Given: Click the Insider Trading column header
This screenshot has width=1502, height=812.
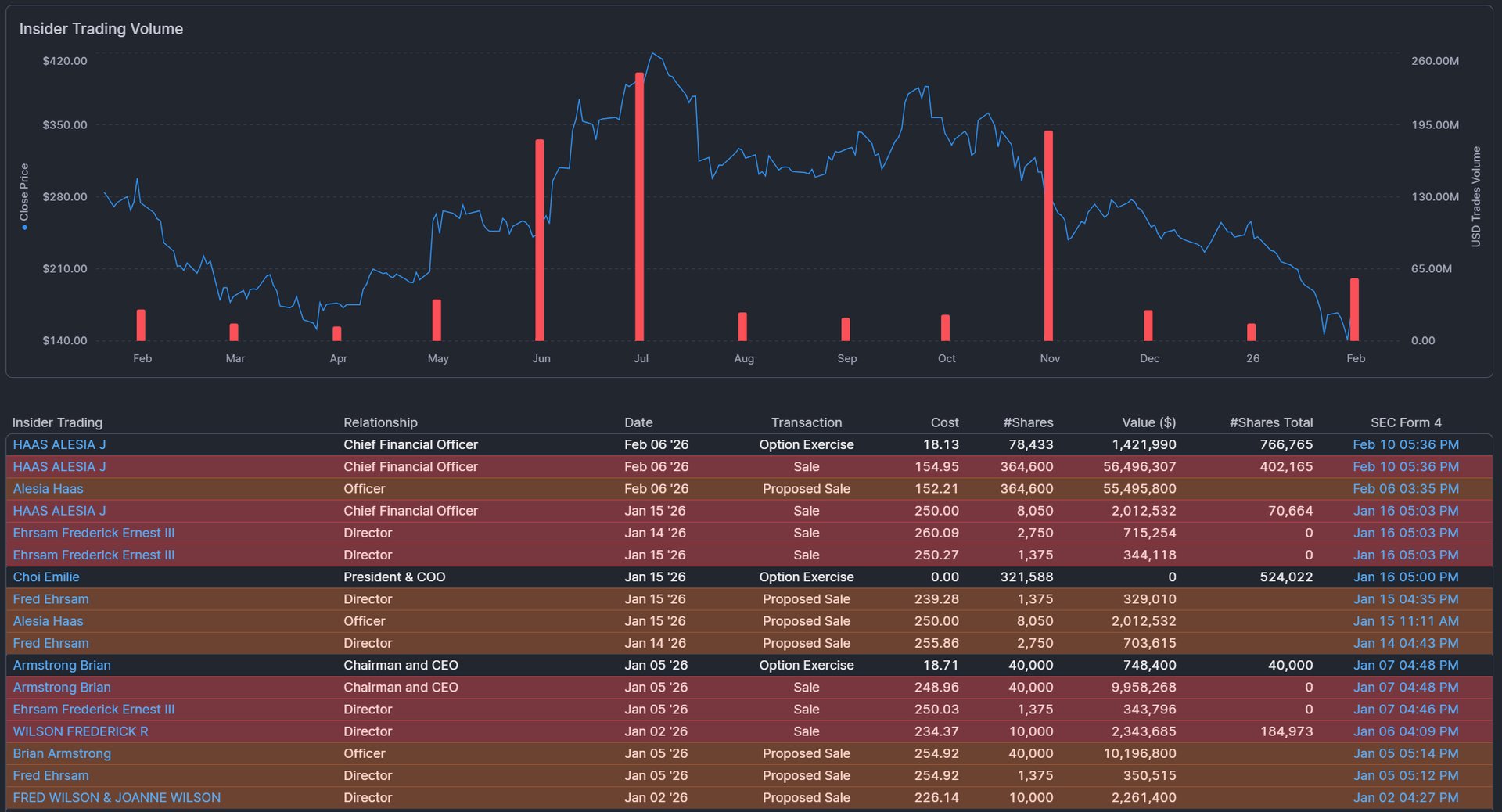Looking at the screenshot, I should 57,422.
